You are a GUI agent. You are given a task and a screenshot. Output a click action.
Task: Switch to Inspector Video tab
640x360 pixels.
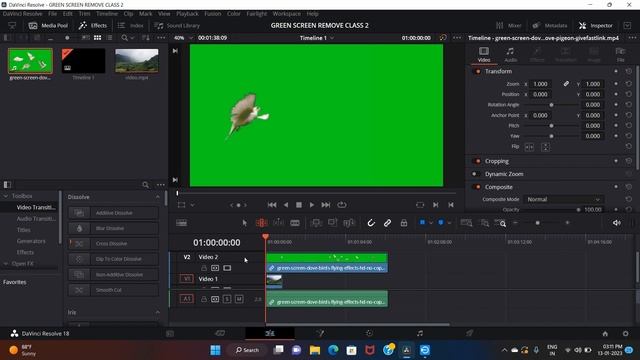(x=484, y=54)
